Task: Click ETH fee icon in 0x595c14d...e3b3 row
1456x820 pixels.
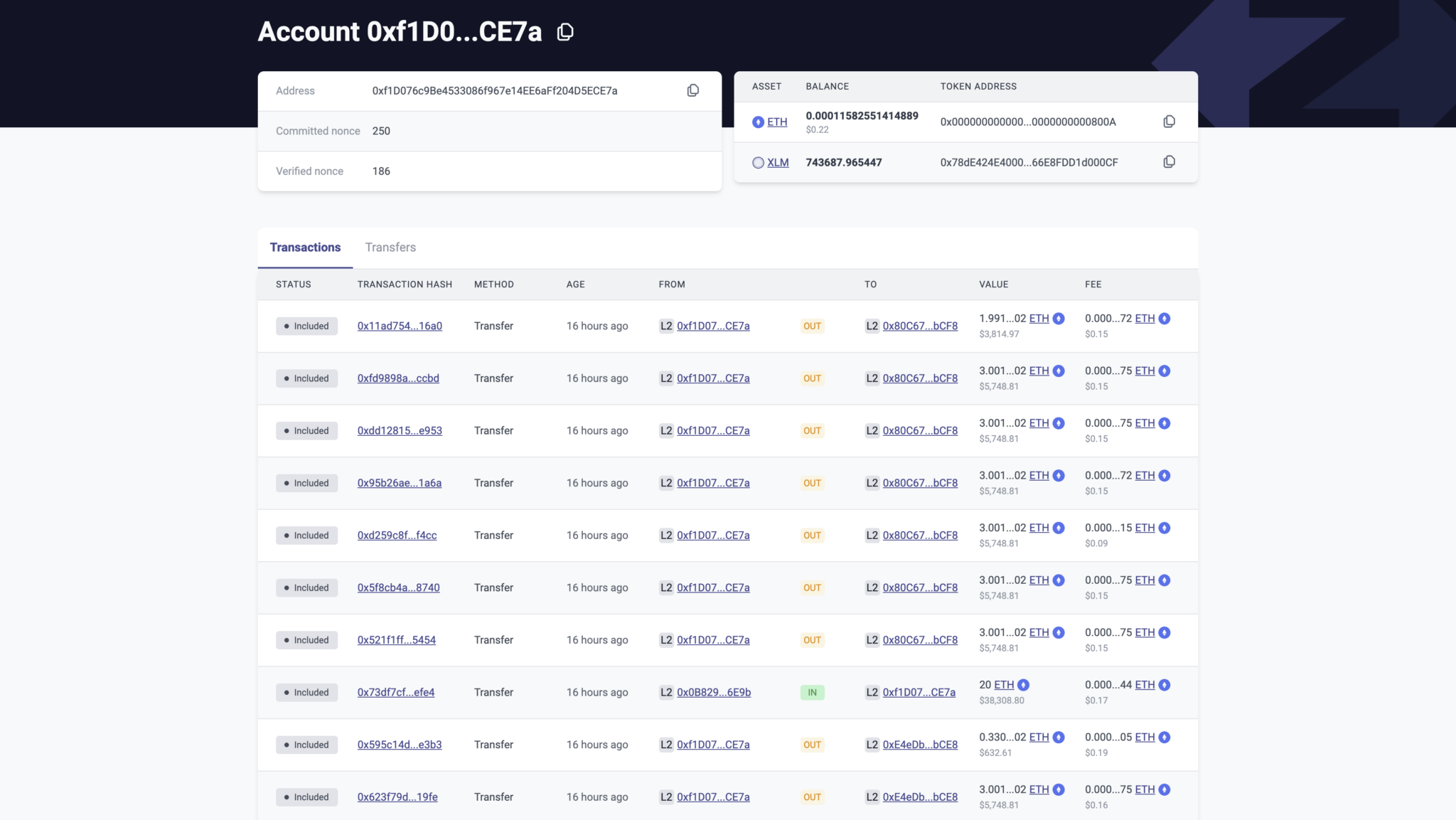Action: [1165, 737]
